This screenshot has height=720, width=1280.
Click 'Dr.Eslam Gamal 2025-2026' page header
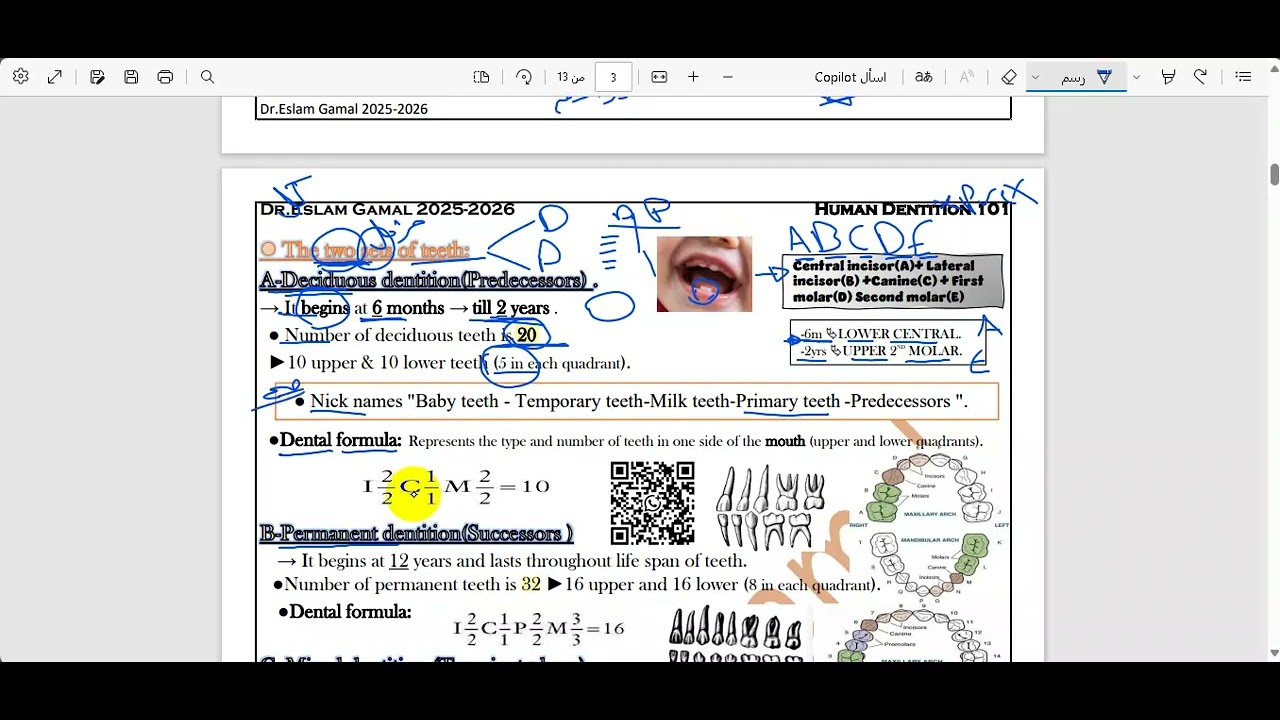[387, 209]
